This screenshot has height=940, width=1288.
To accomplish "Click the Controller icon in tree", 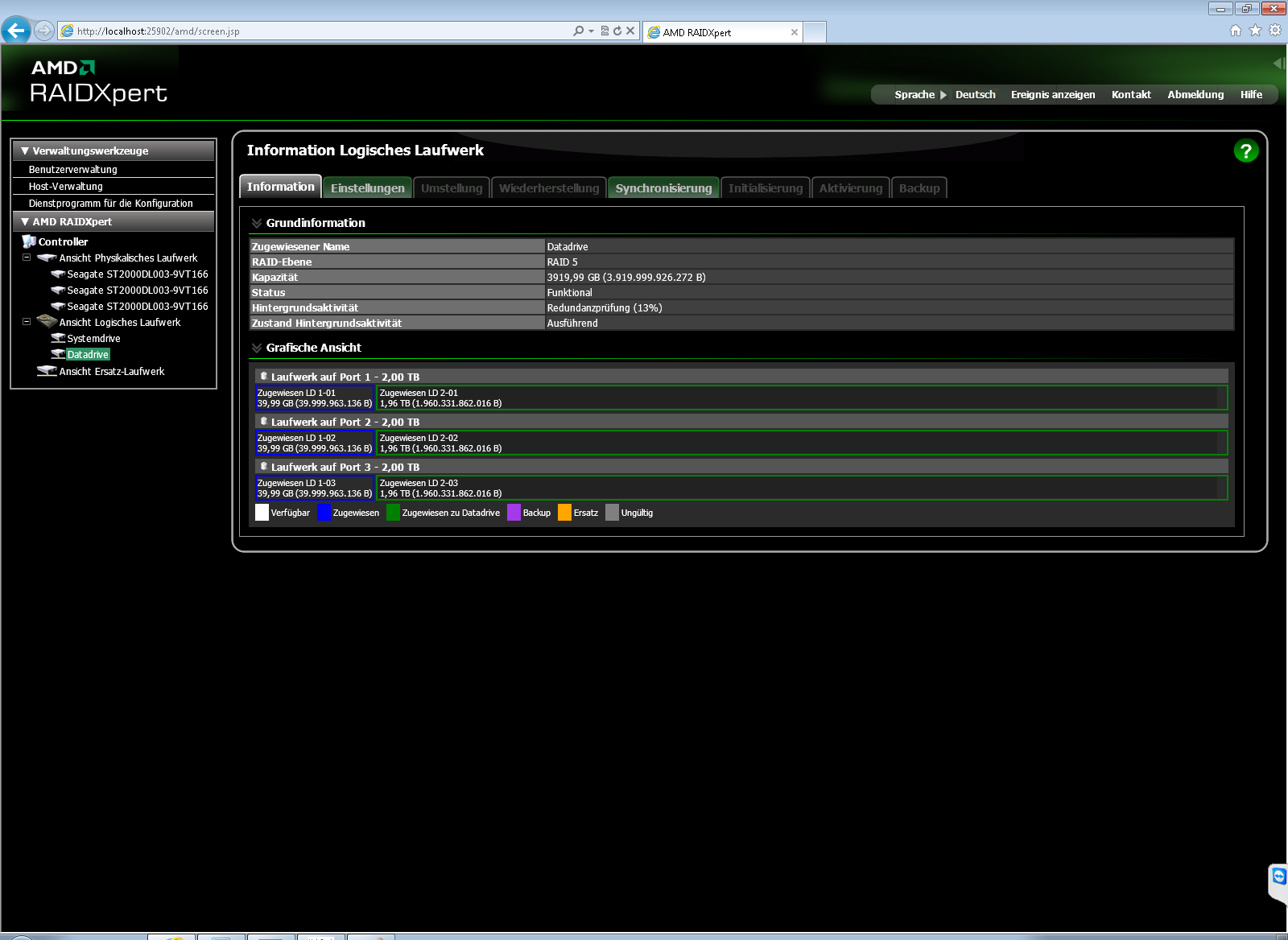I will coord(29,241).
